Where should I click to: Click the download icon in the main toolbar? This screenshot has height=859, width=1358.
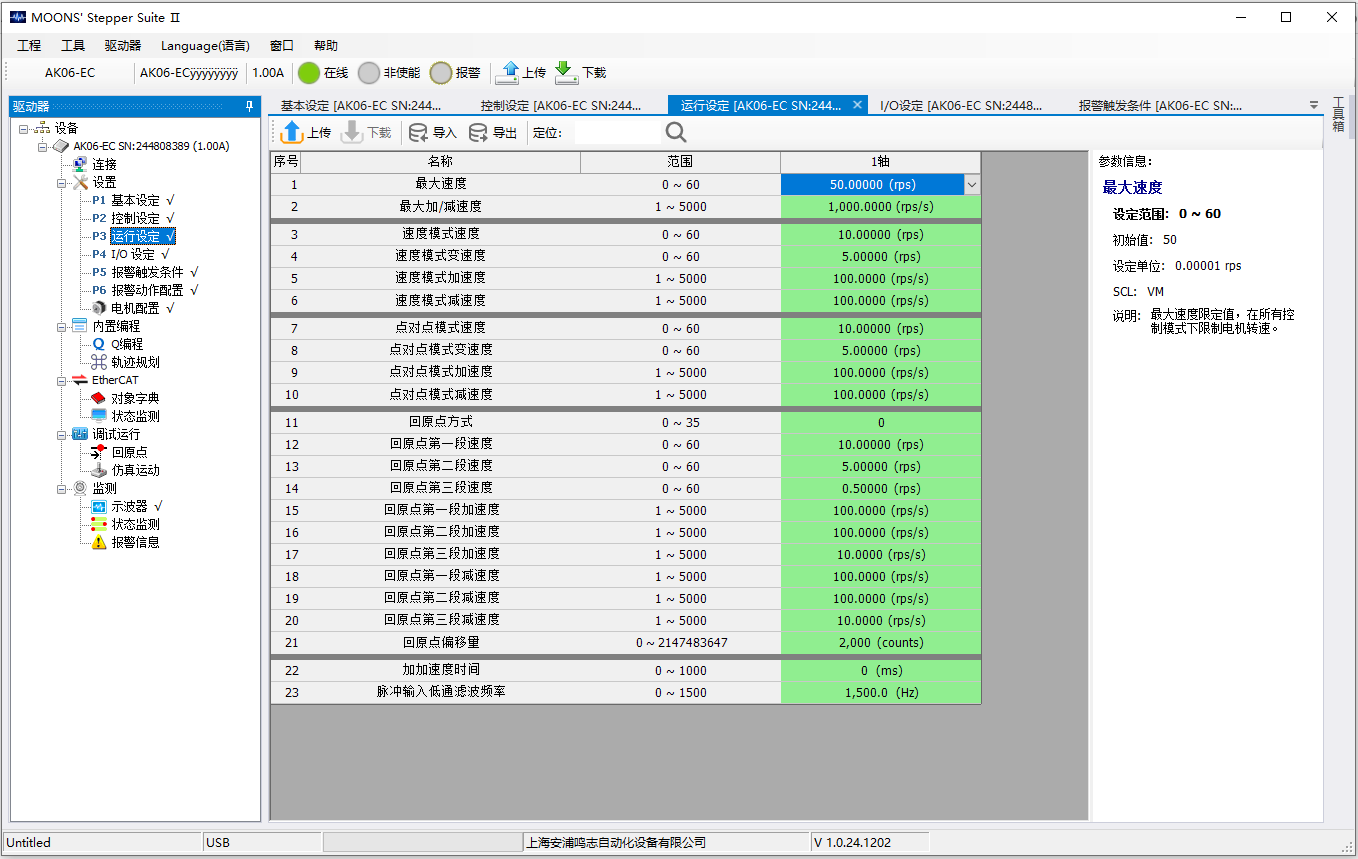[x=566, y=72]
